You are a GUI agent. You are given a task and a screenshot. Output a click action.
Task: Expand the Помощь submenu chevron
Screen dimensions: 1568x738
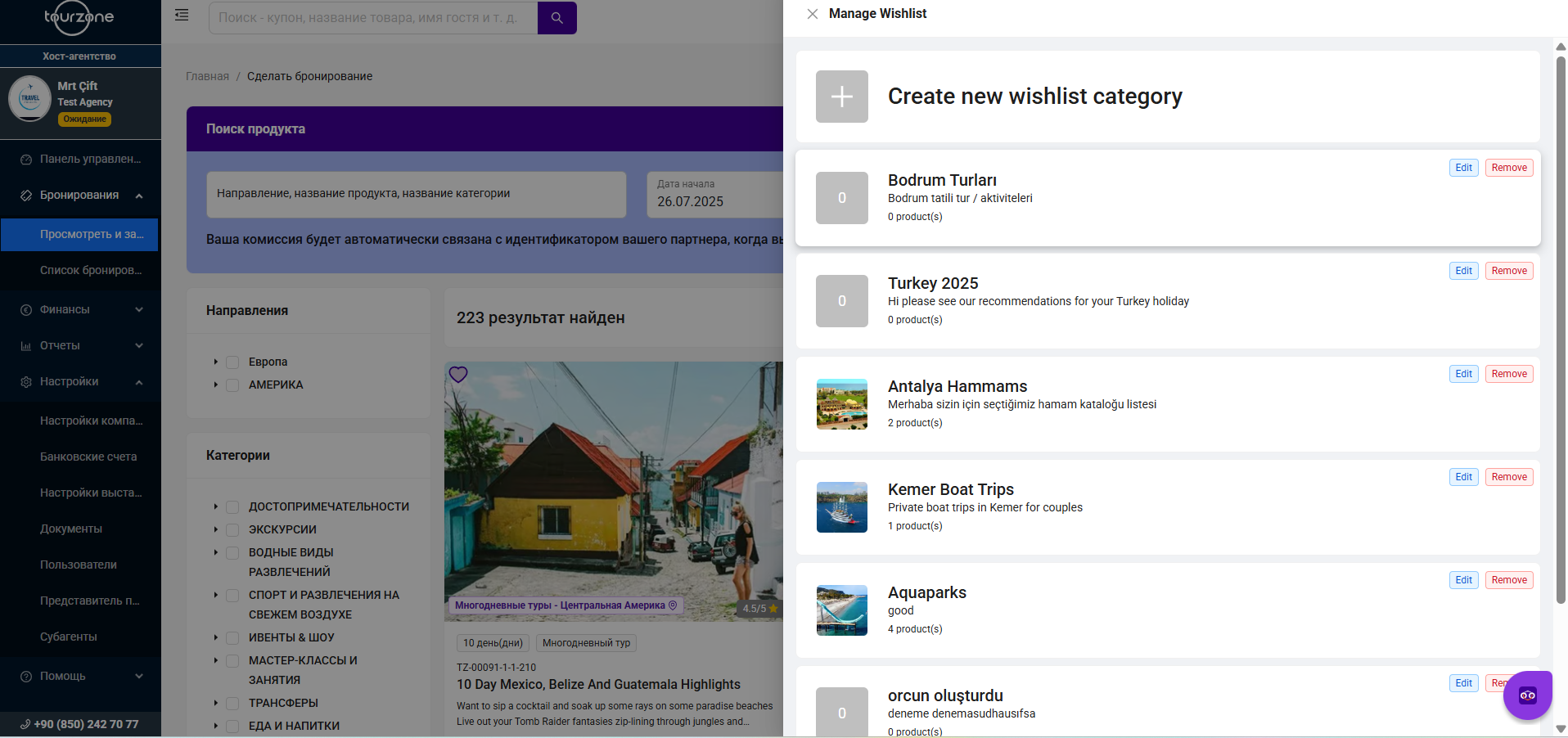(139, 677)
